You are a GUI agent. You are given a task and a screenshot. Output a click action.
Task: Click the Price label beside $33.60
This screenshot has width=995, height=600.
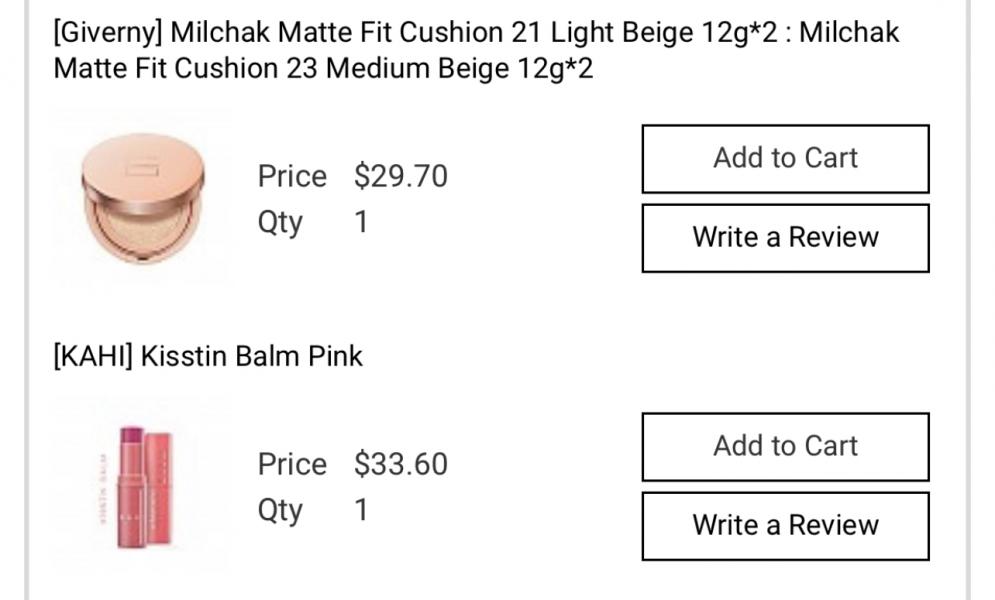pos(292,464)
